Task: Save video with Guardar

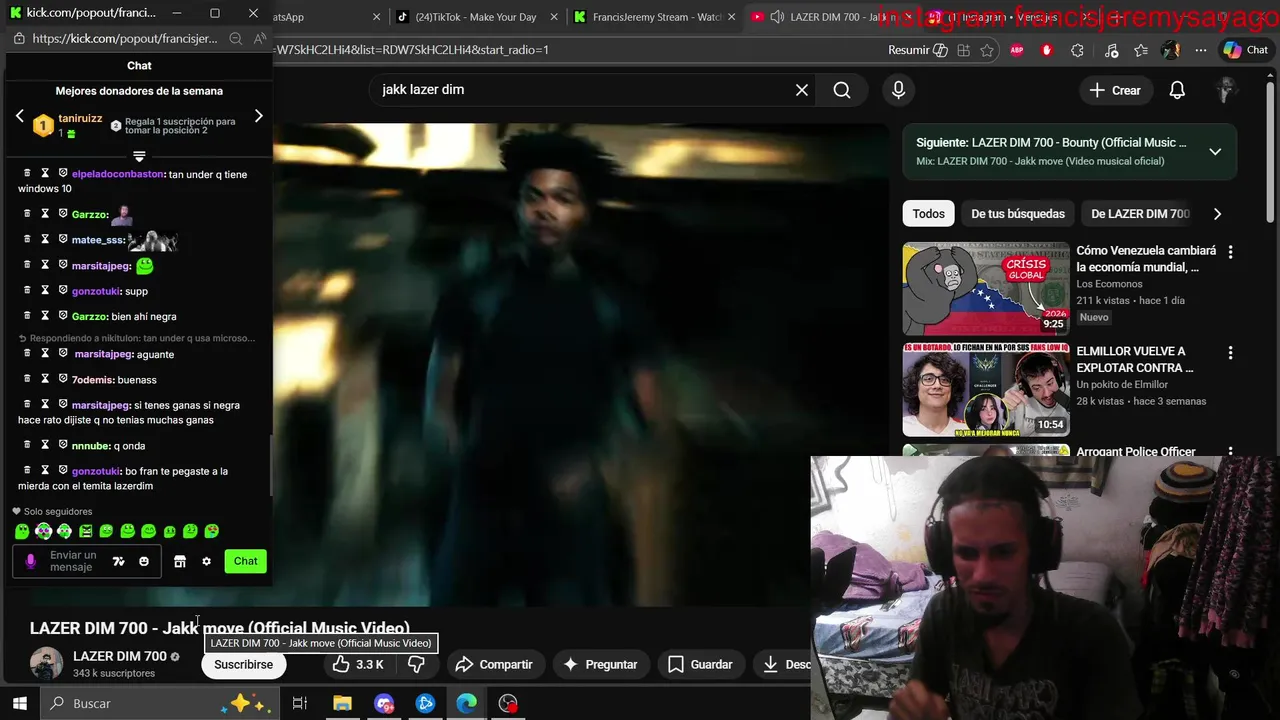Action: click(x=700, y=665)
